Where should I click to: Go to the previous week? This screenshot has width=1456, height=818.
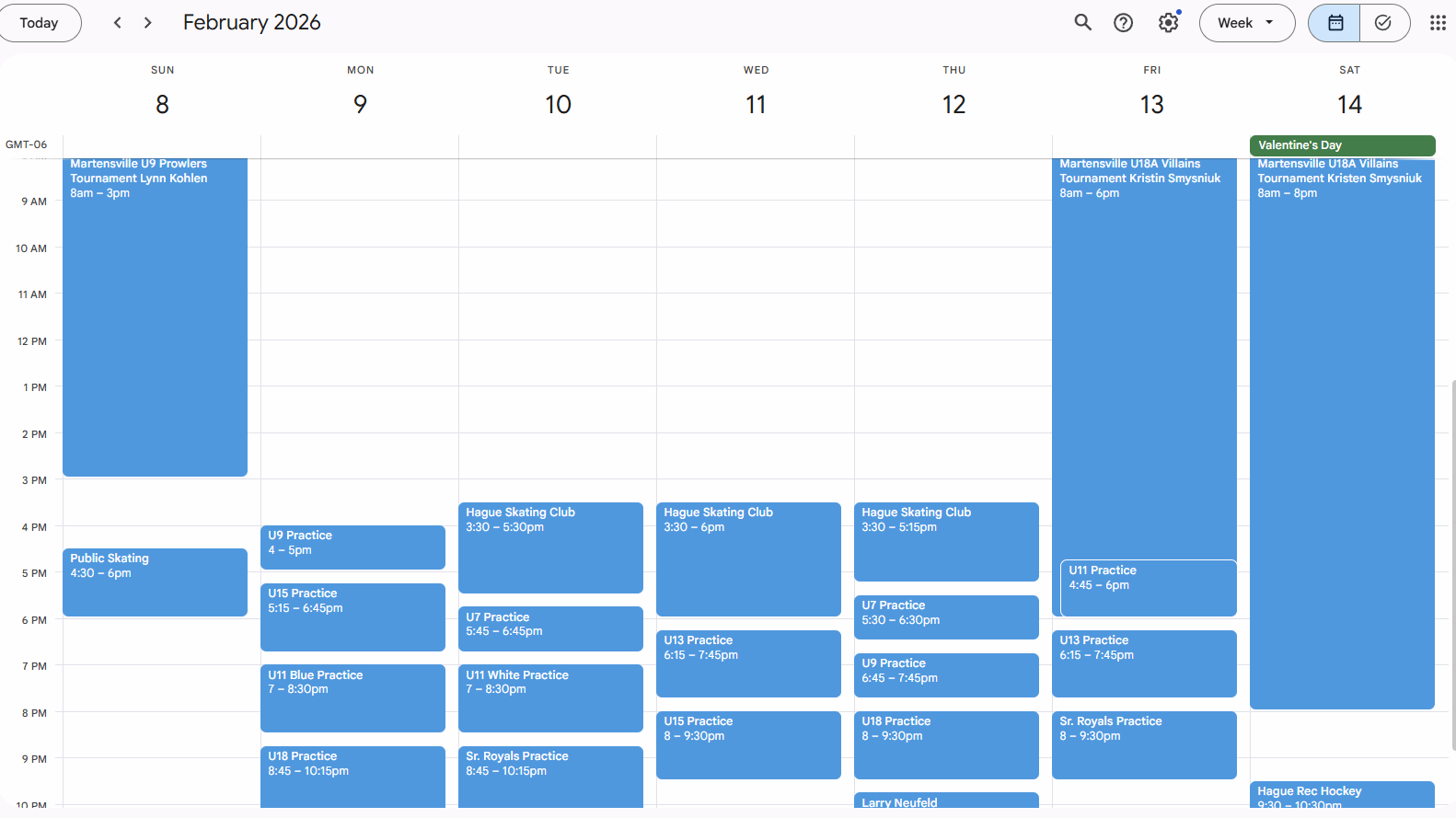pyautogui.click(x=117, y=23)
